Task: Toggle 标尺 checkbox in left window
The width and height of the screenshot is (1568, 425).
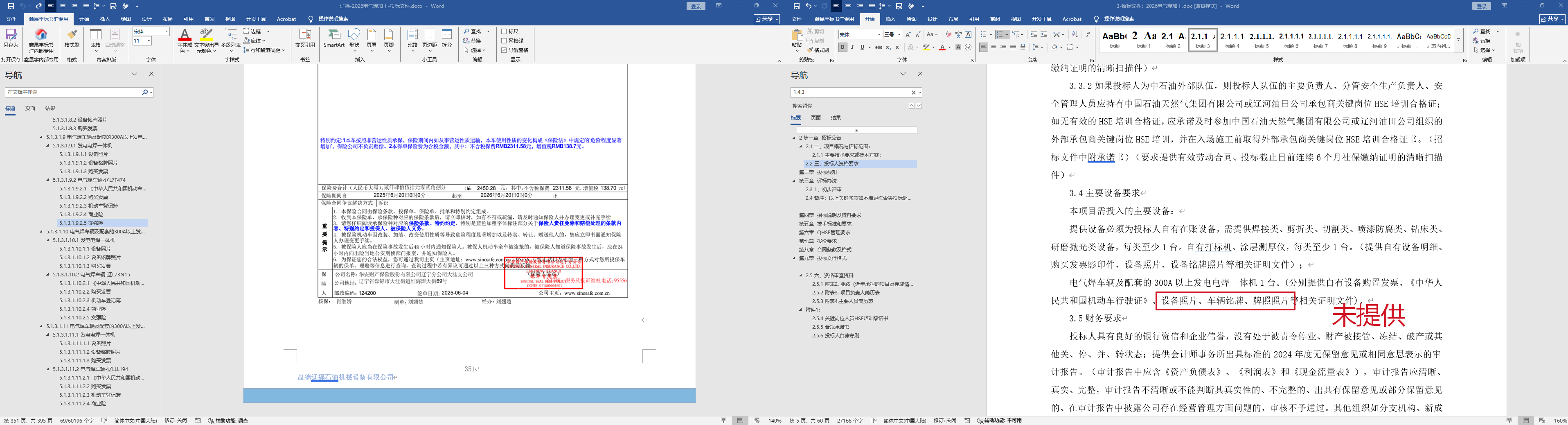Action: tap(504, 32)
